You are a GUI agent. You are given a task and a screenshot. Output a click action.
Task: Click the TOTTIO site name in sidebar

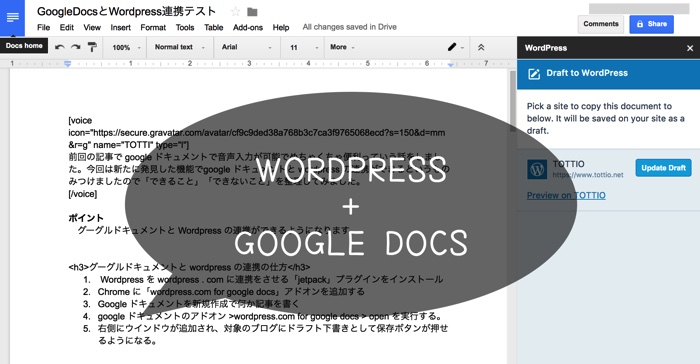[568, 164]
